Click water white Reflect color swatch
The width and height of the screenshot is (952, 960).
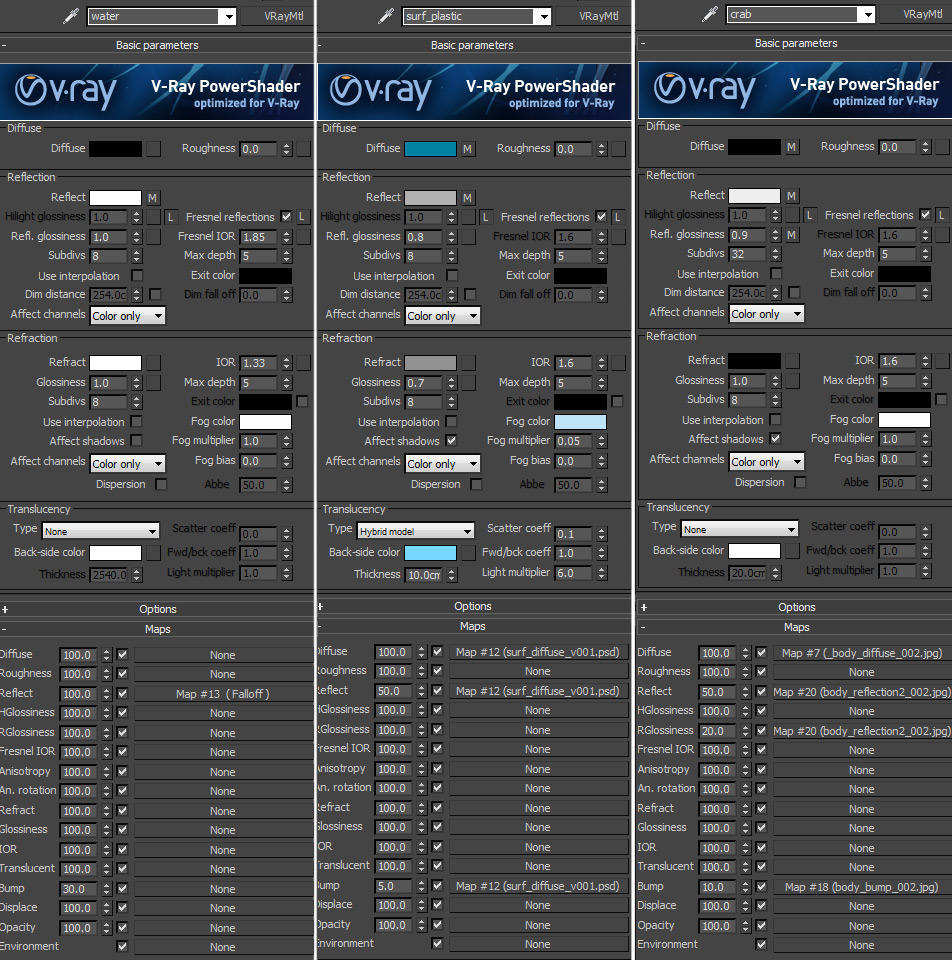point(116,198)
